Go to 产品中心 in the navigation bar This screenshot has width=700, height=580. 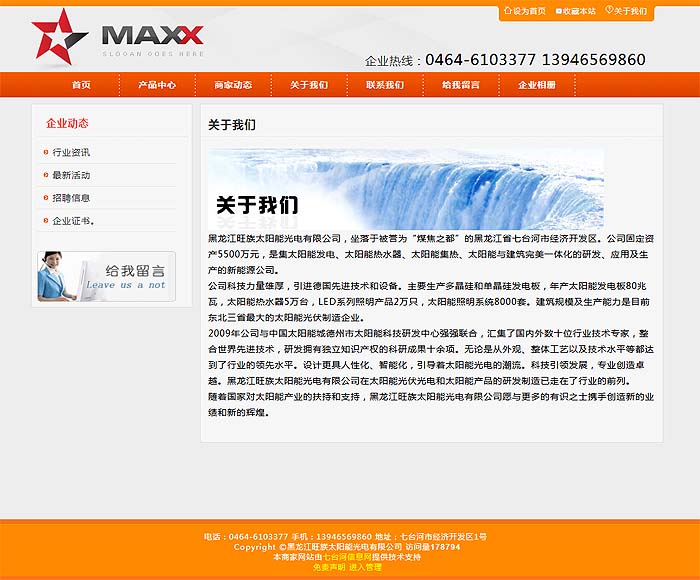point(157,85)
